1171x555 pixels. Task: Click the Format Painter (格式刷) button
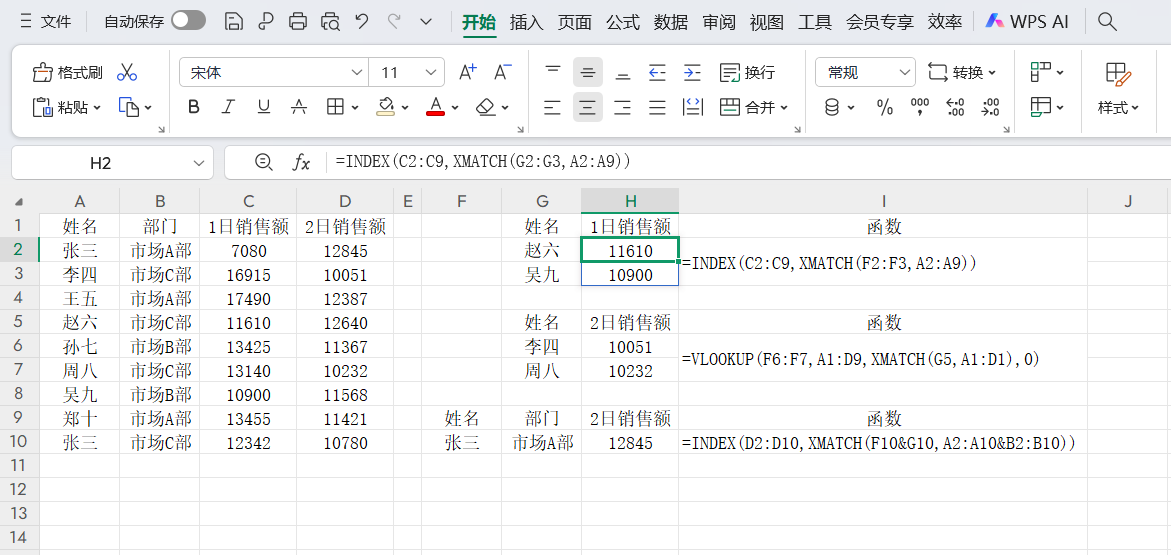(68, 72)
